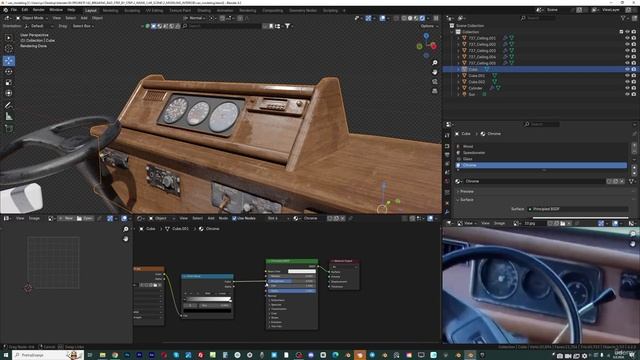Click Base Color swatch on Principled BSDF node

pyautogui.click(x=302, y=271)
